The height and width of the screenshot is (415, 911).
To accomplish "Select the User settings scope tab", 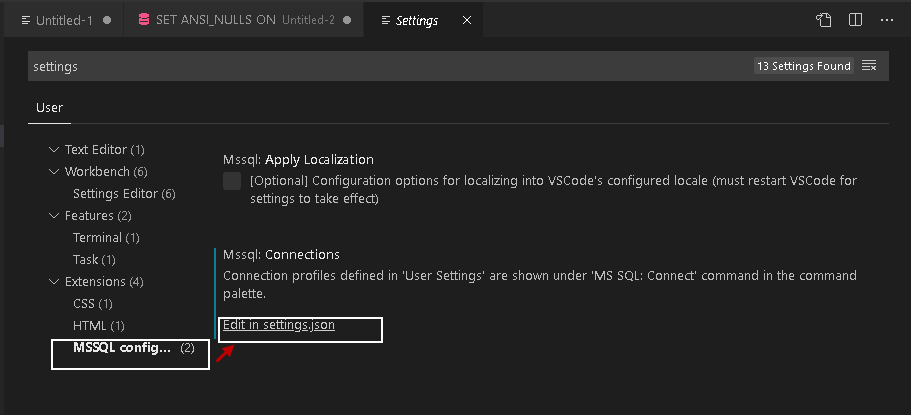I will point(49,108).
